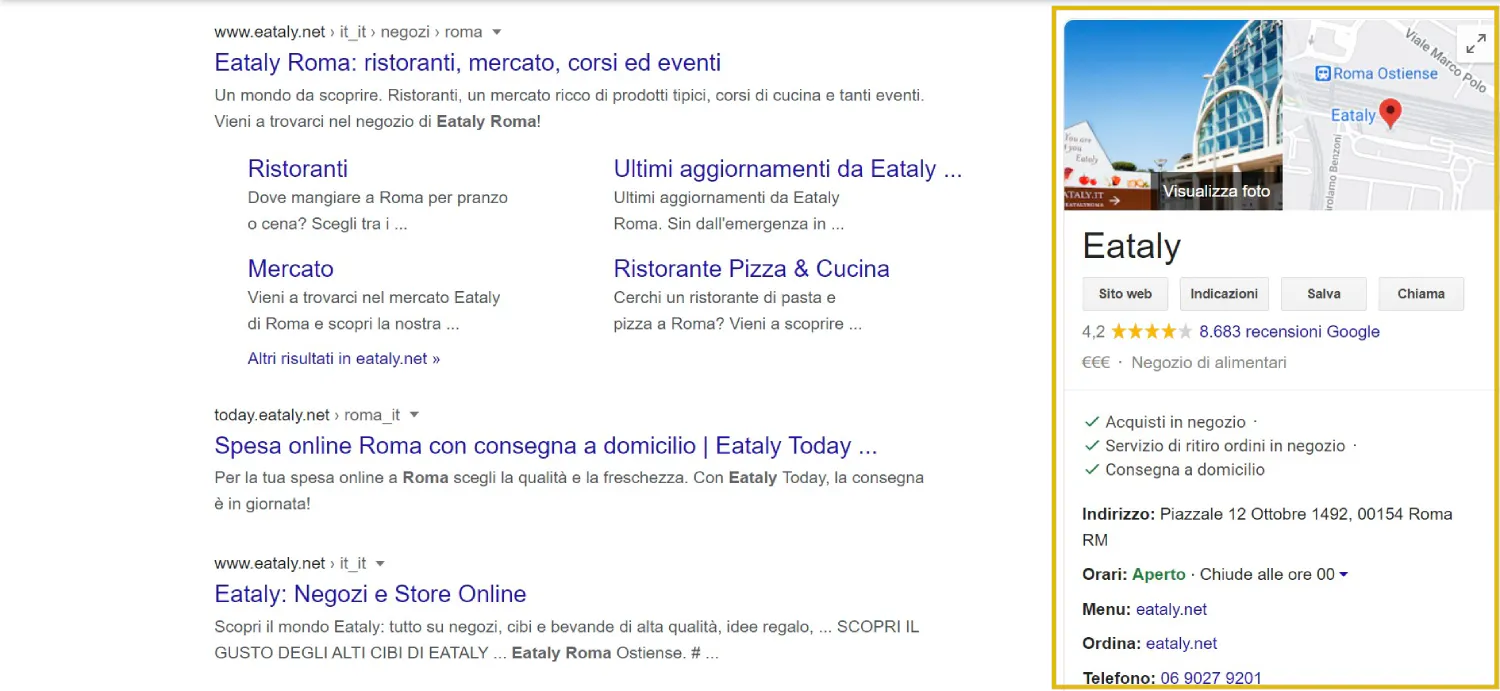Open the dropdown arrow beside www.eataly.net › it_it
This screenshot has width=1500, height=691.
coord(380,563)
